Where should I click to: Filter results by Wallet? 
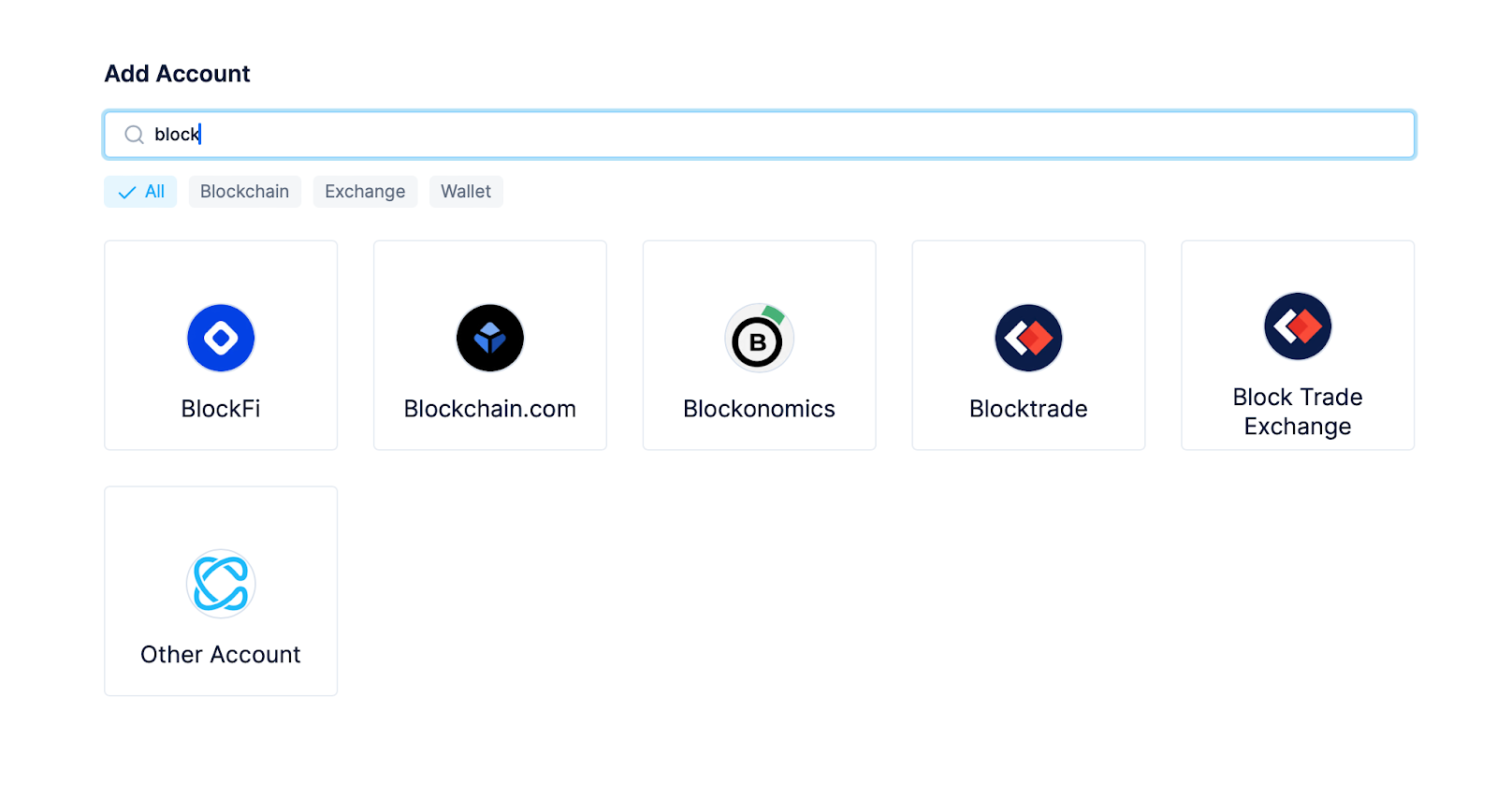466,192
